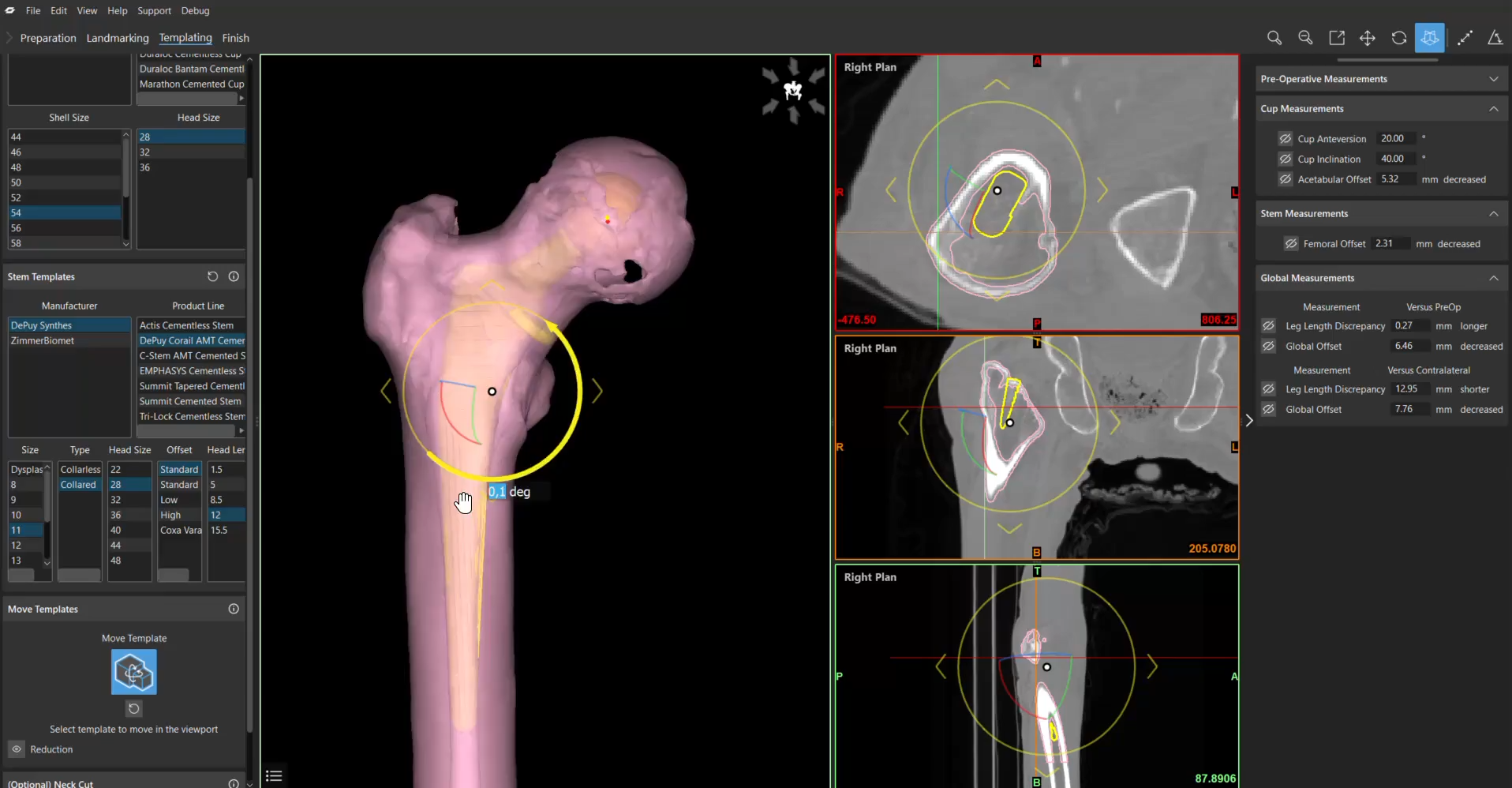The width and height of the screenshot is (1512, 788).
Task: Select DePuy Synthes manufacturer
Action: pos(69,325)
